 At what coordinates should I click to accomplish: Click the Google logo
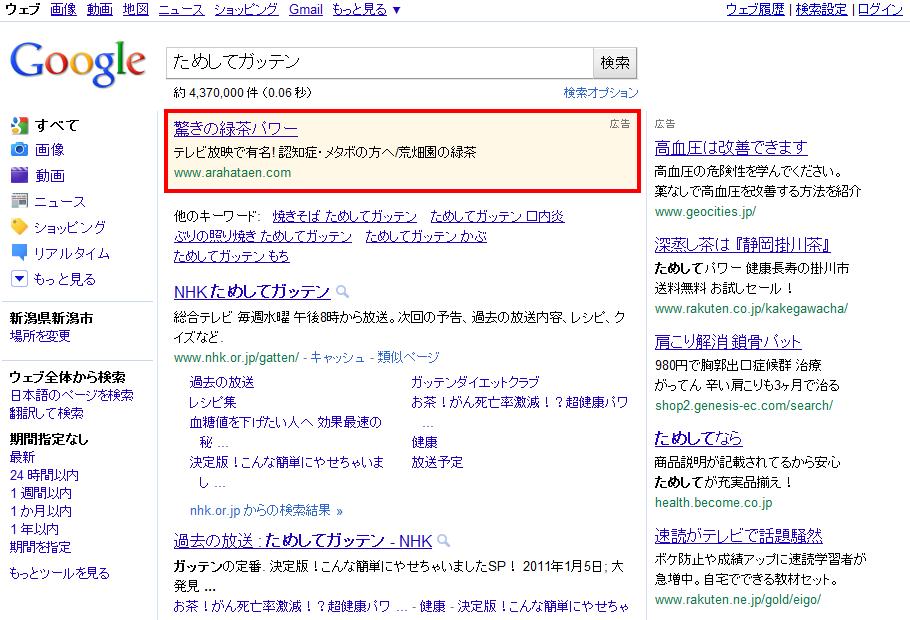point(77,64)
